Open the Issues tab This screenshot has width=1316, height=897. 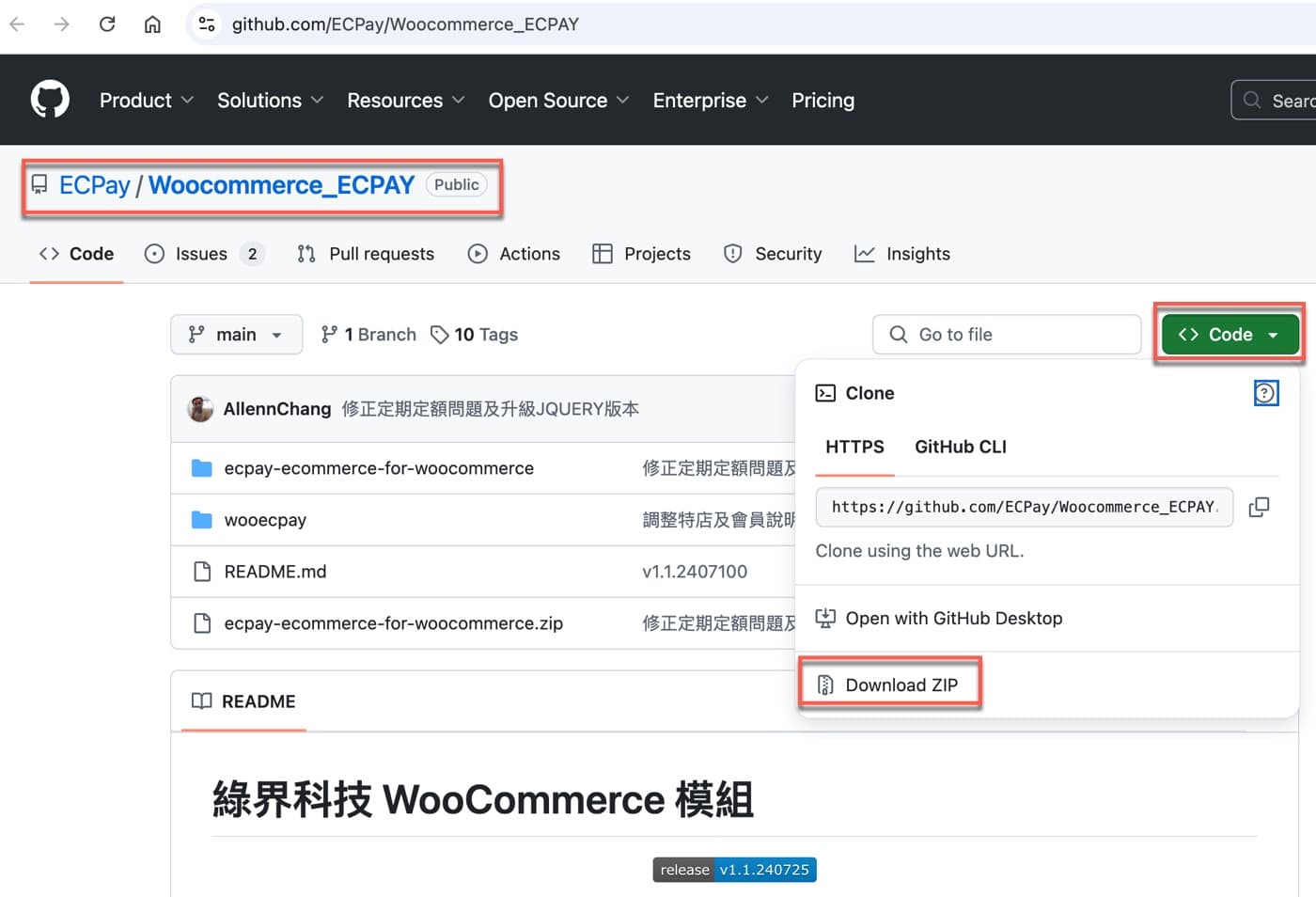pos(204,253)
